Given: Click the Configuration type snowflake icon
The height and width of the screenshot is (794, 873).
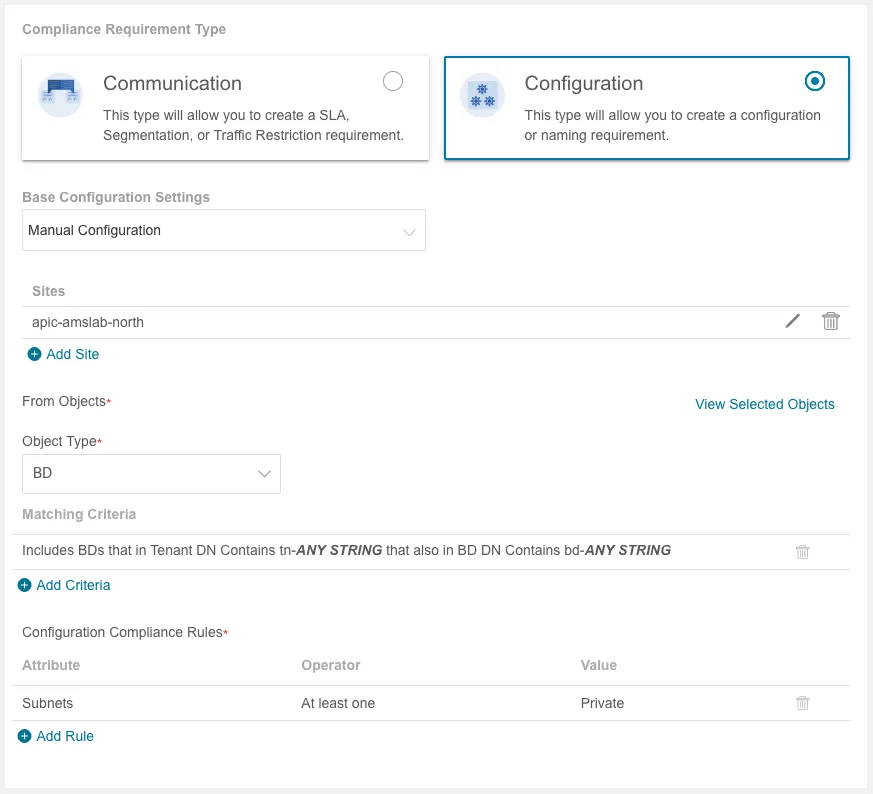Looking at the screenshot, I should (482, 96).
